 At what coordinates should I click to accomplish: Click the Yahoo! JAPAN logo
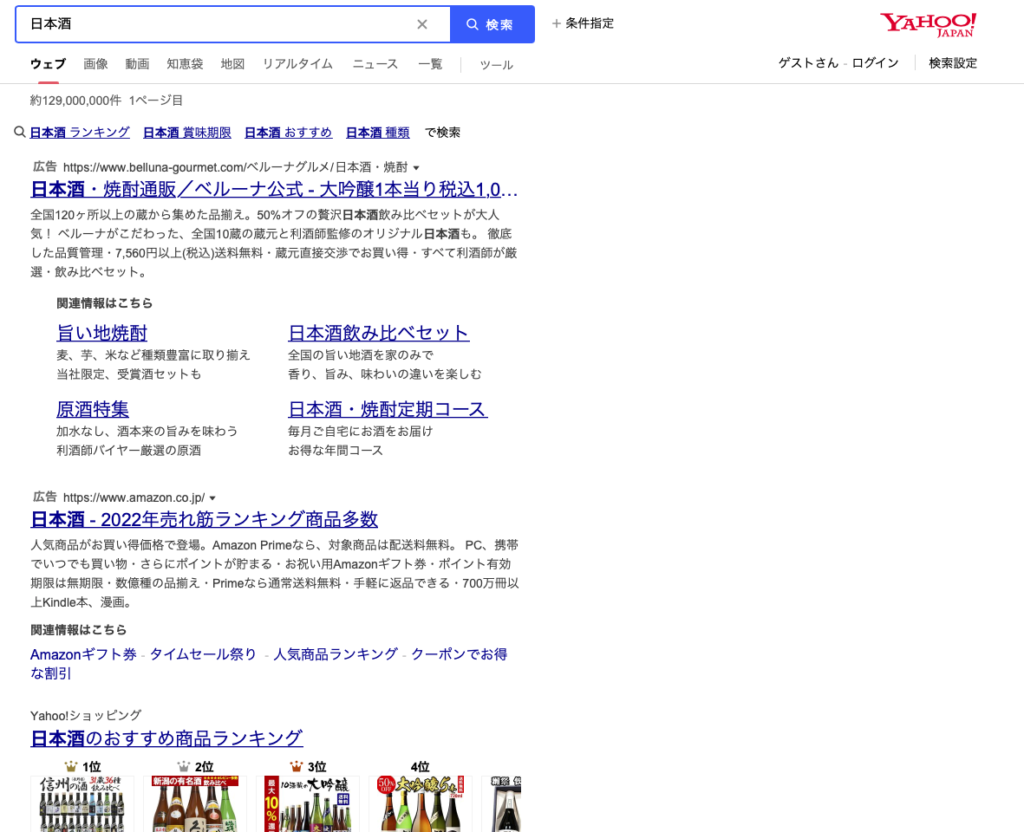point(928,25)
